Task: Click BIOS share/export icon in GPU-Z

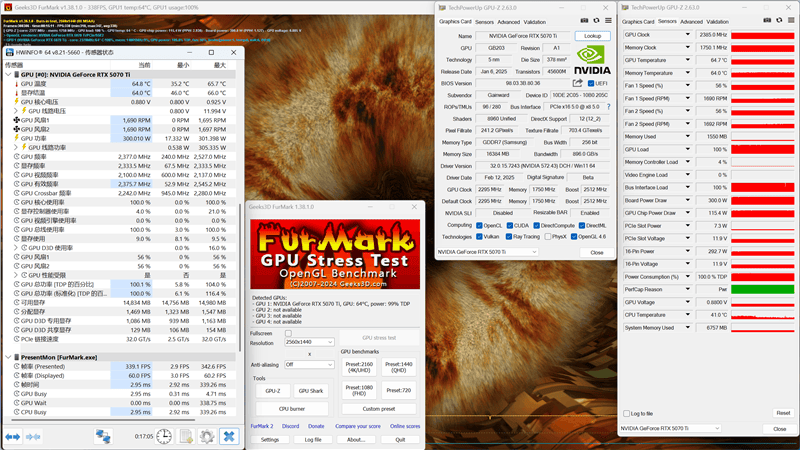Action: click(x=578, y=83)
